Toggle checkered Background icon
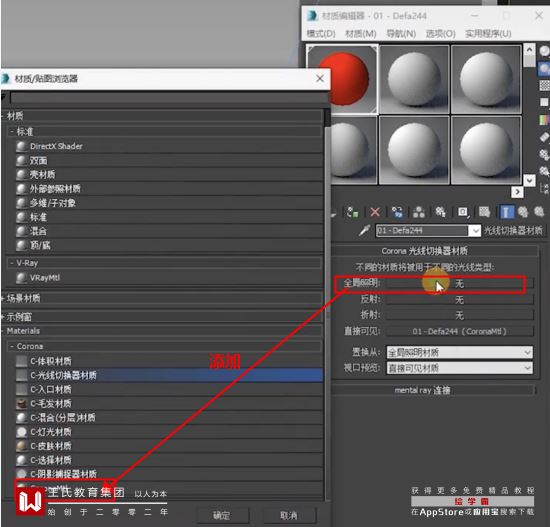The height and width of the screenshot is (527, 550). (544, 85)
